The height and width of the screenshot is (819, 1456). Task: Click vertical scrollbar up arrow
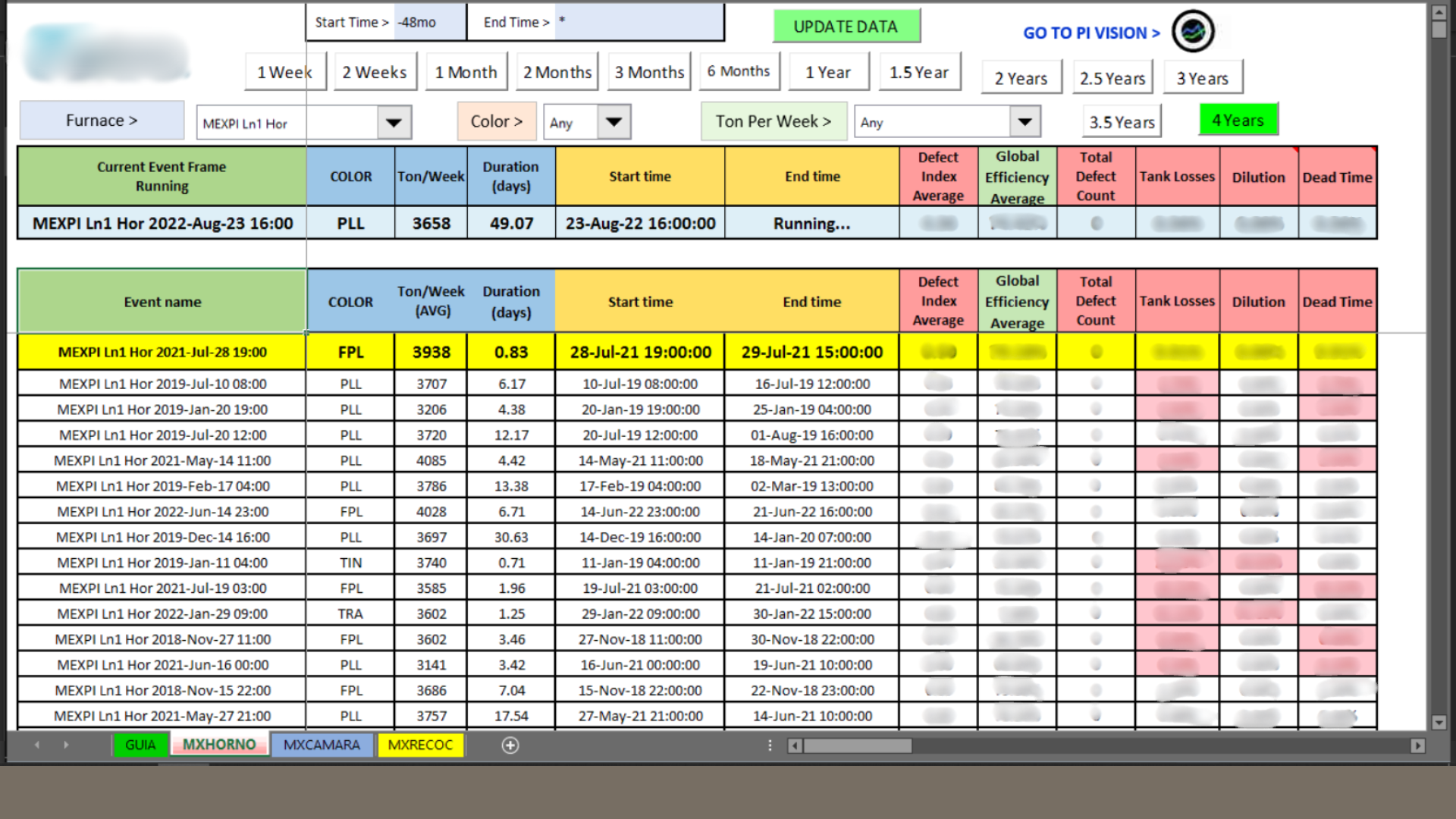(x=1439, y=12)
